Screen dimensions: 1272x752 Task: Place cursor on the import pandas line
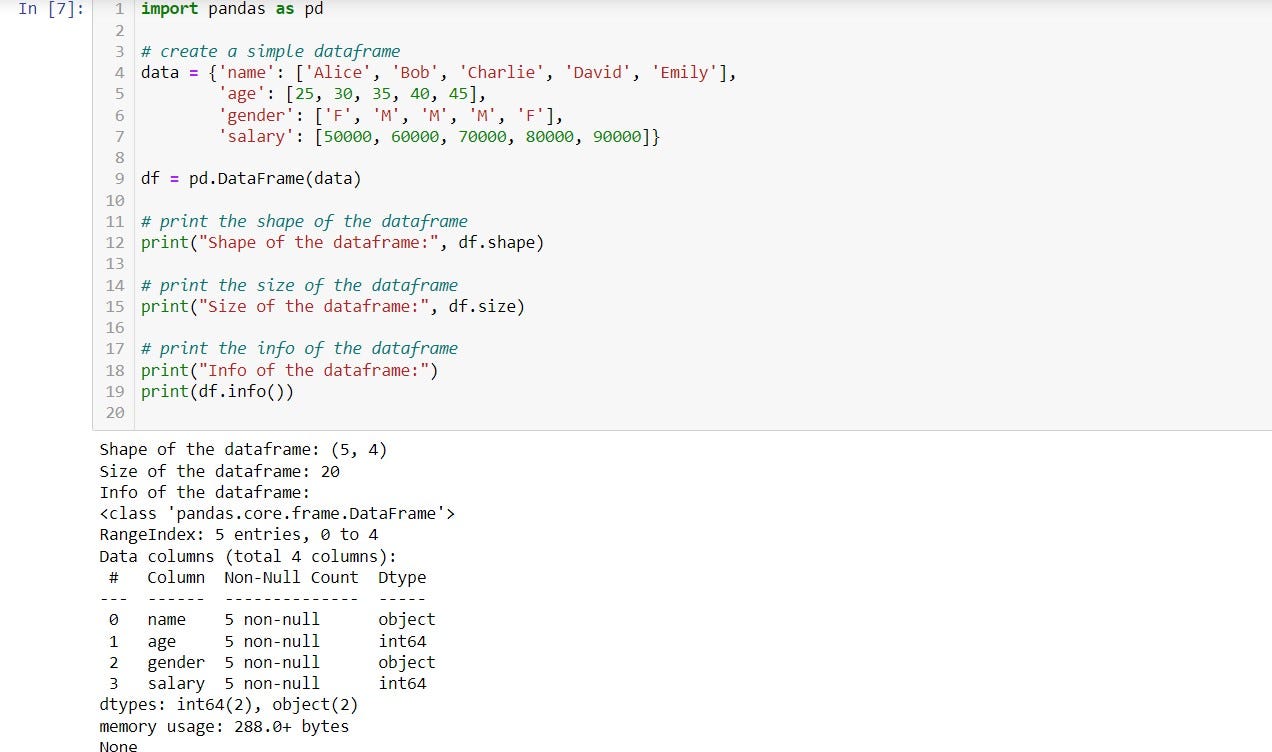[x=232, y=9]
